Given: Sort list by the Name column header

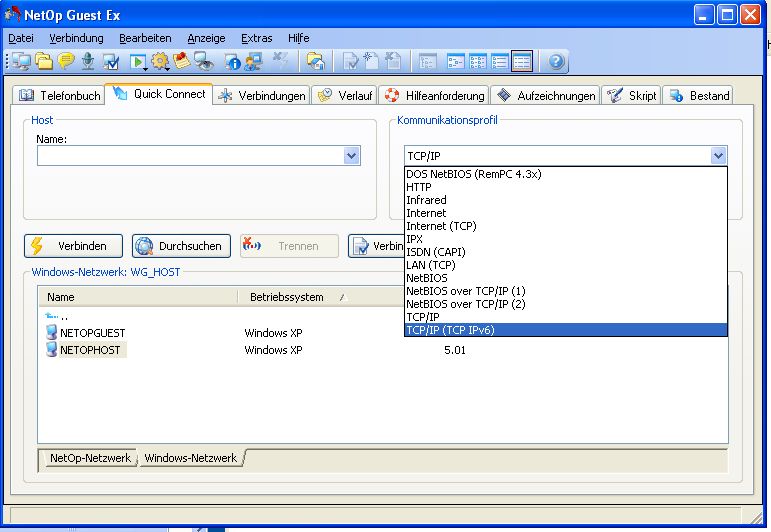Looking at the screenshot, I should tap(138, 297).
